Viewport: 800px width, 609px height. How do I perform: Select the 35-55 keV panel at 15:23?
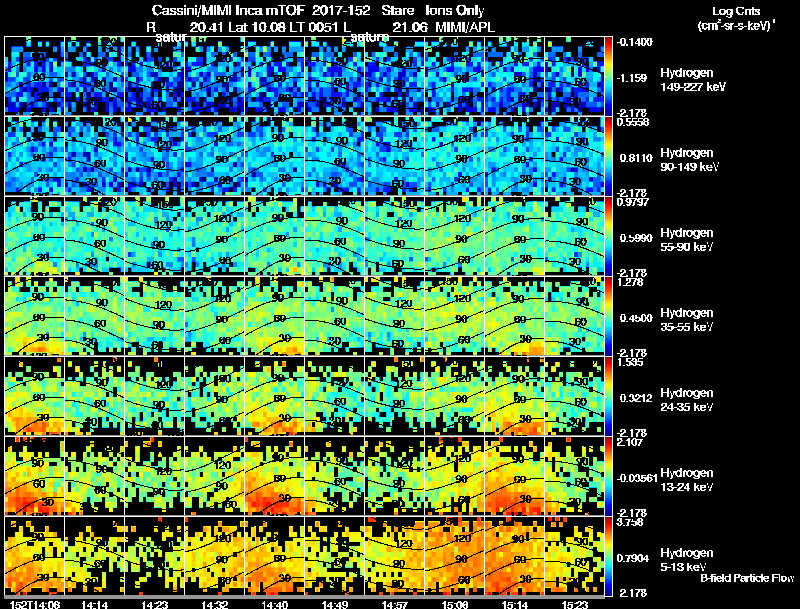pyautogui.click(x=574, y=316)
